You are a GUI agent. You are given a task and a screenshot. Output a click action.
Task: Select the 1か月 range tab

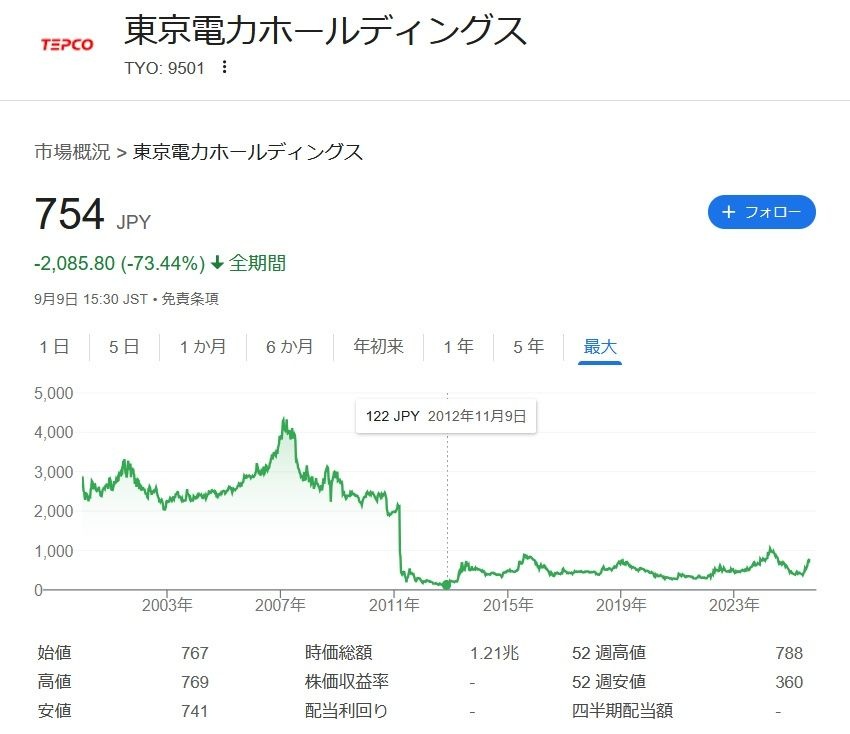point(203,346)
